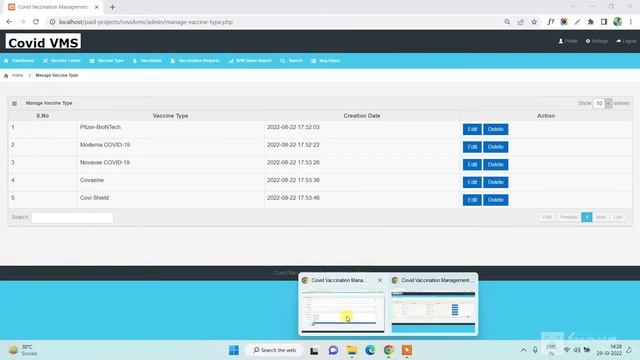The width and height of the screenshot is (640, 360).
Task: Open the f? extension icon
Action: point(551,22)
